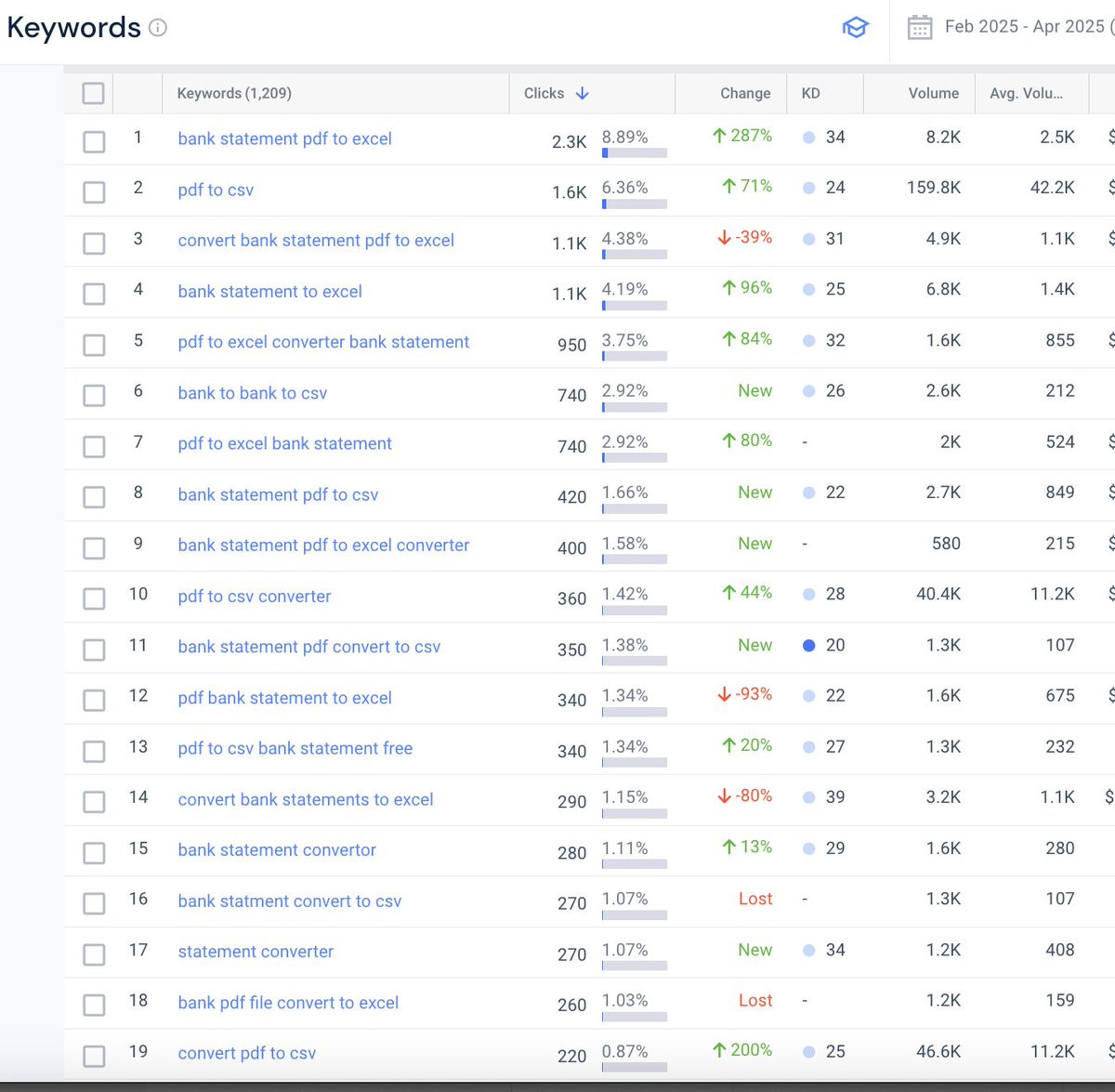Check the box for statement converter
The width and height of the screenshot is (1115, 1092).
pos(94,954)
